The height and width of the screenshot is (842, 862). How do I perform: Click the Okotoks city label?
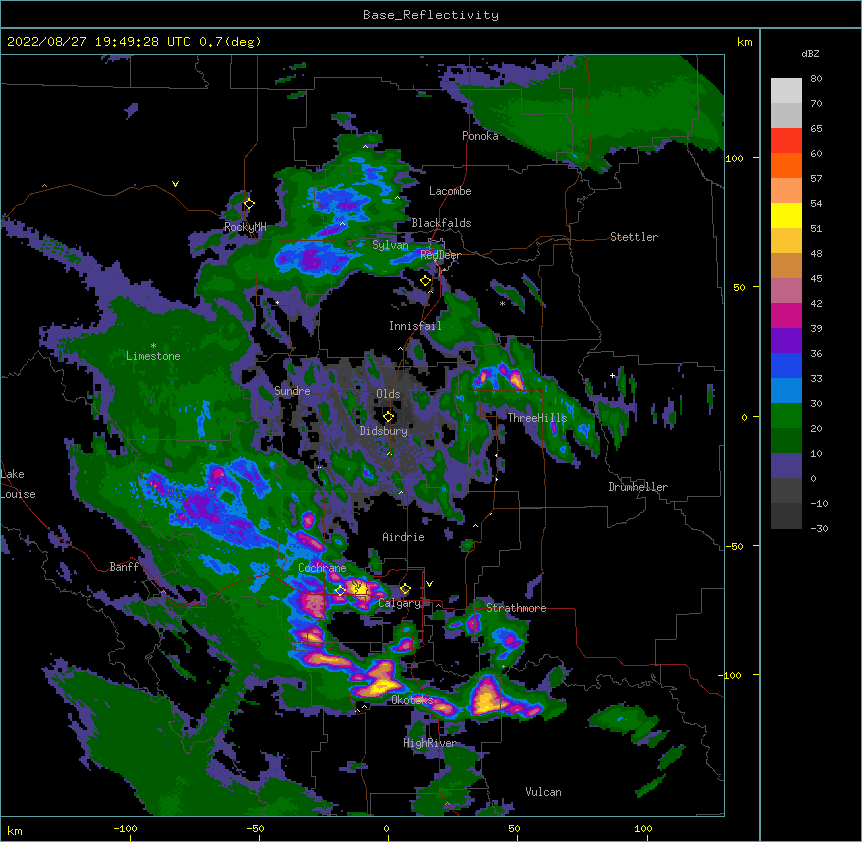point(412,700)
